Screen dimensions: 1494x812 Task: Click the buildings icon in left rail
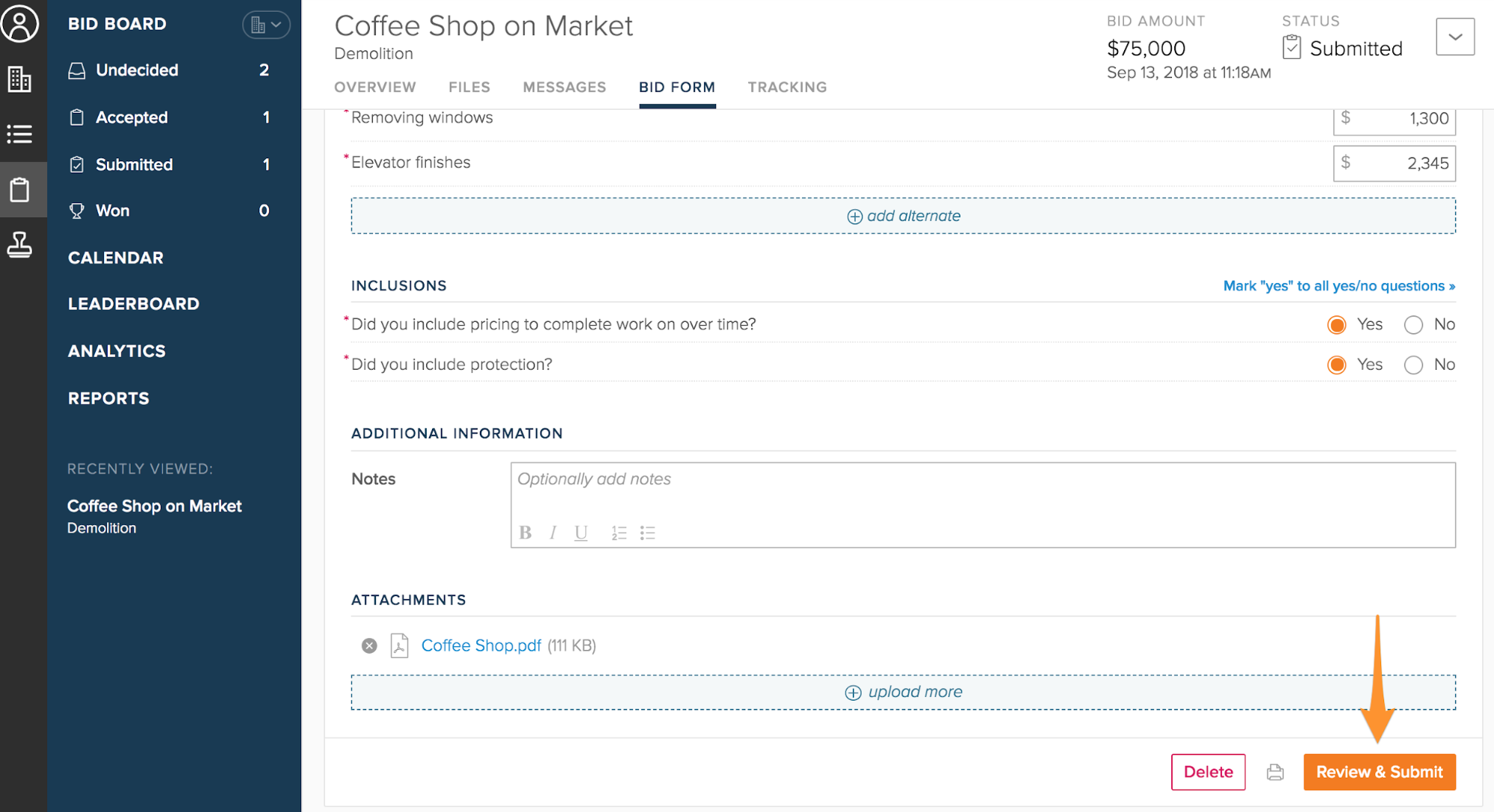point(20,79)
